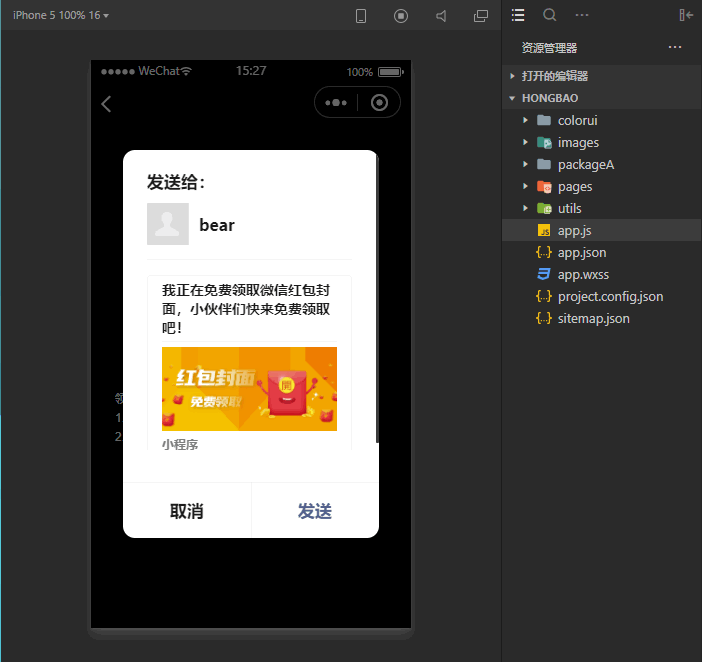This screenshot has width=702, height=662.
Task: Open the search icon in sidebar
Action: click(x=550, y=15)
